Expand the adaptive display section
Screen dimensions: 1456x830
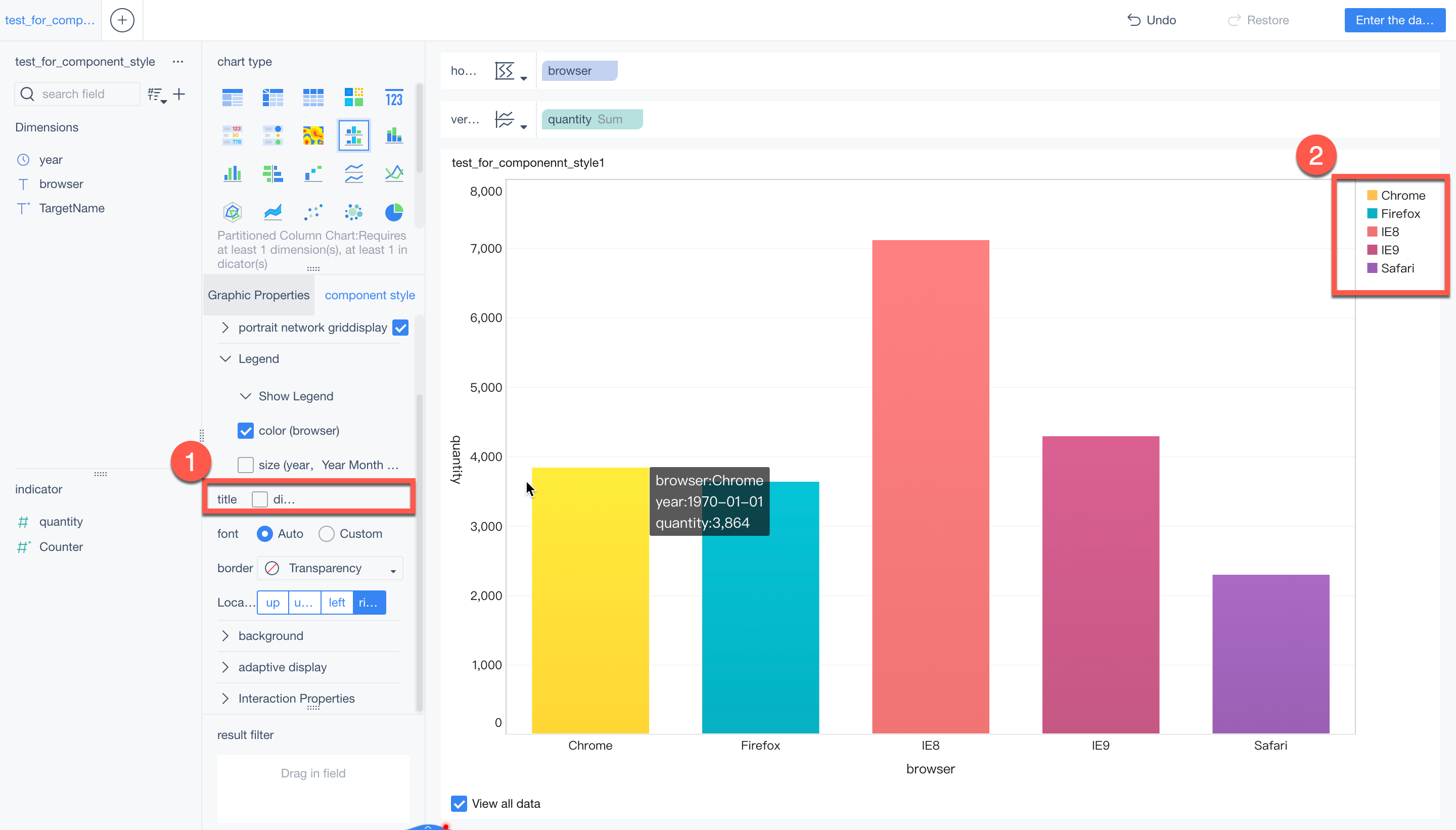point(225,667)
